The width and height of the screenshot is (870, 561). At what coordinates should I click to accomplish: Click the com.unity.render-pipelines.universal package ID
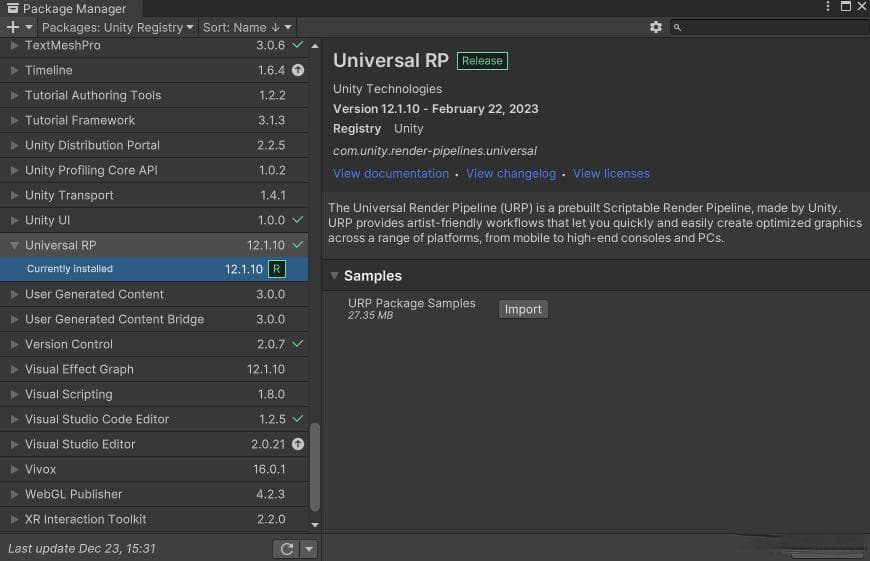coord(434,151)
